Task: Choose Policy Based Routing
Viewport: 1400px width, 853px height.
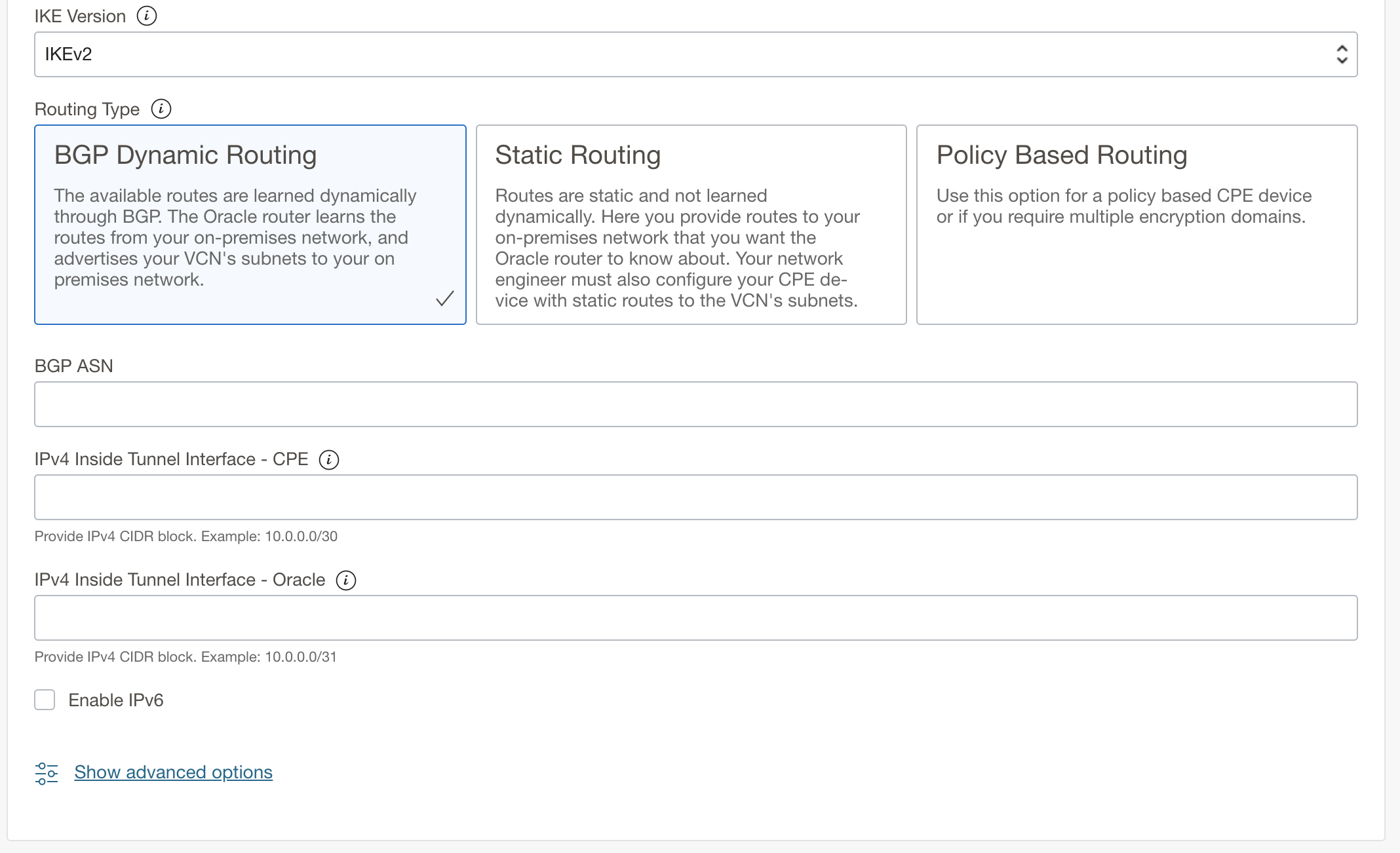Action: pyautogui.click(x=1137, y=223)
